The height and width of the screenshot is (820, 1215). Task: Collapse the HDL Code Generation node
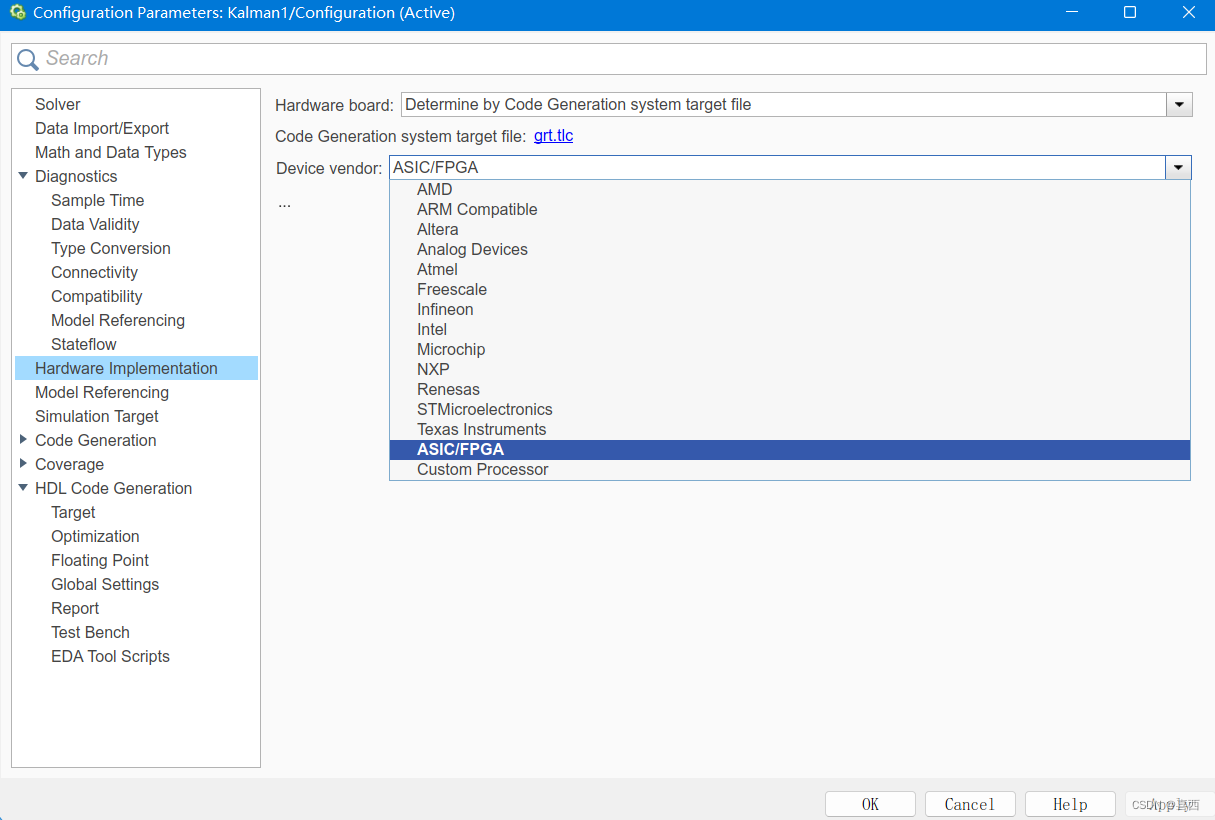(23, 488)
